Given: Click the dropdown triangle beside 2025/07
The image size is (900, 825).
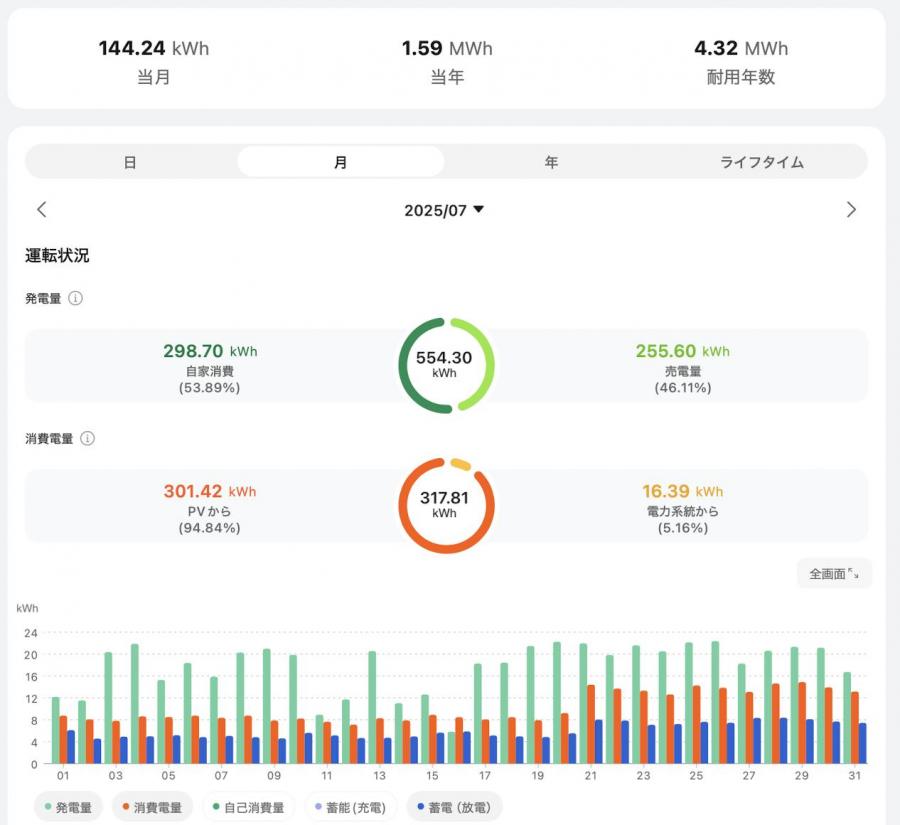Looking at the screenshot, I should (479, 210).
